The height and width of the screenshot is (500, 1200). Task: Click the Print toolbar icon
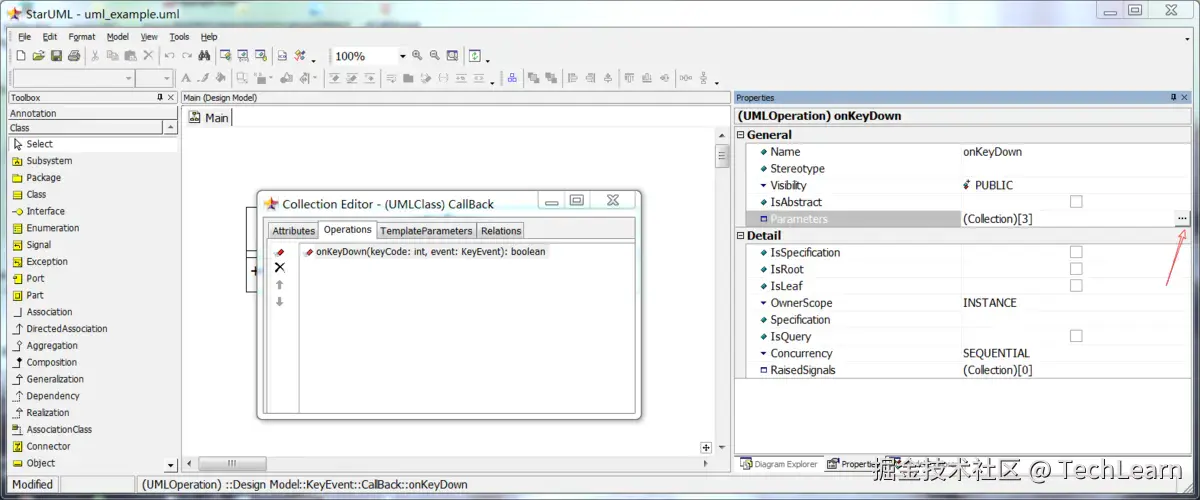(73, 56)
